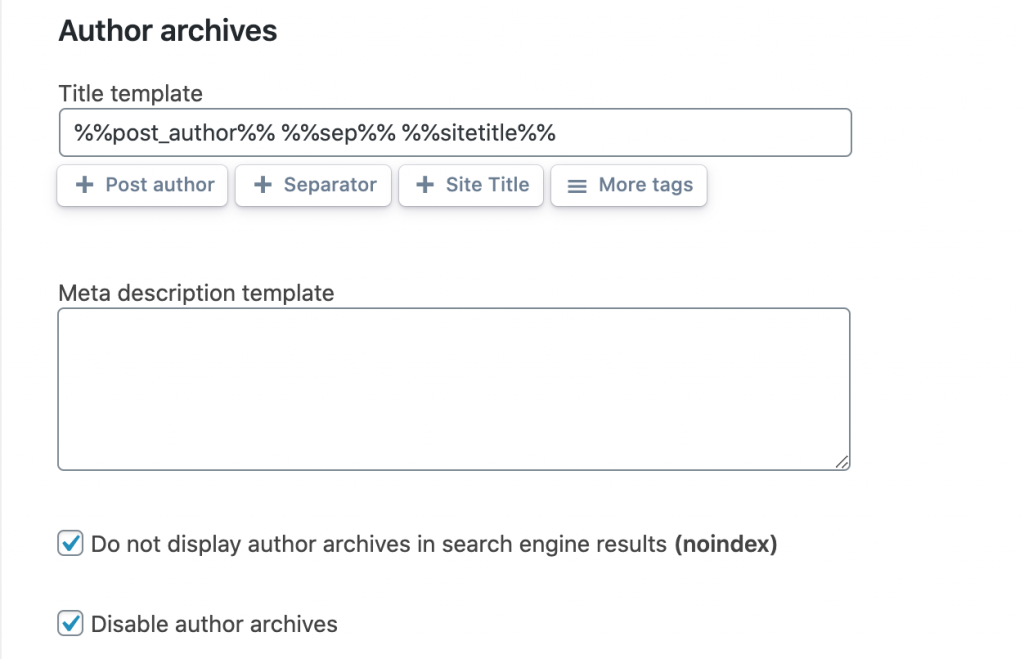Grab the meta description textarea resize handle
Image resolution: width=1024 pixels, height=659 pixels.
pyautogui.click(x=842, y=462)
